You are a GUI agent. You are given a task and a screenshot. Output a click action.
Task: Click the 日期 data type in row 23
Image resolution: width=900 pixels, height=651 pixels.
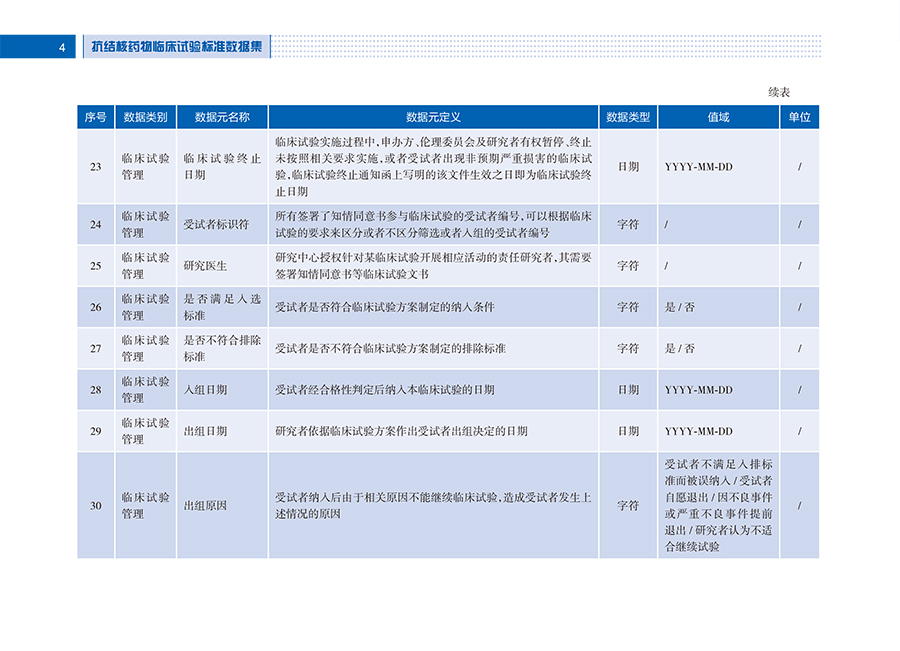click(x=629, y=167)
